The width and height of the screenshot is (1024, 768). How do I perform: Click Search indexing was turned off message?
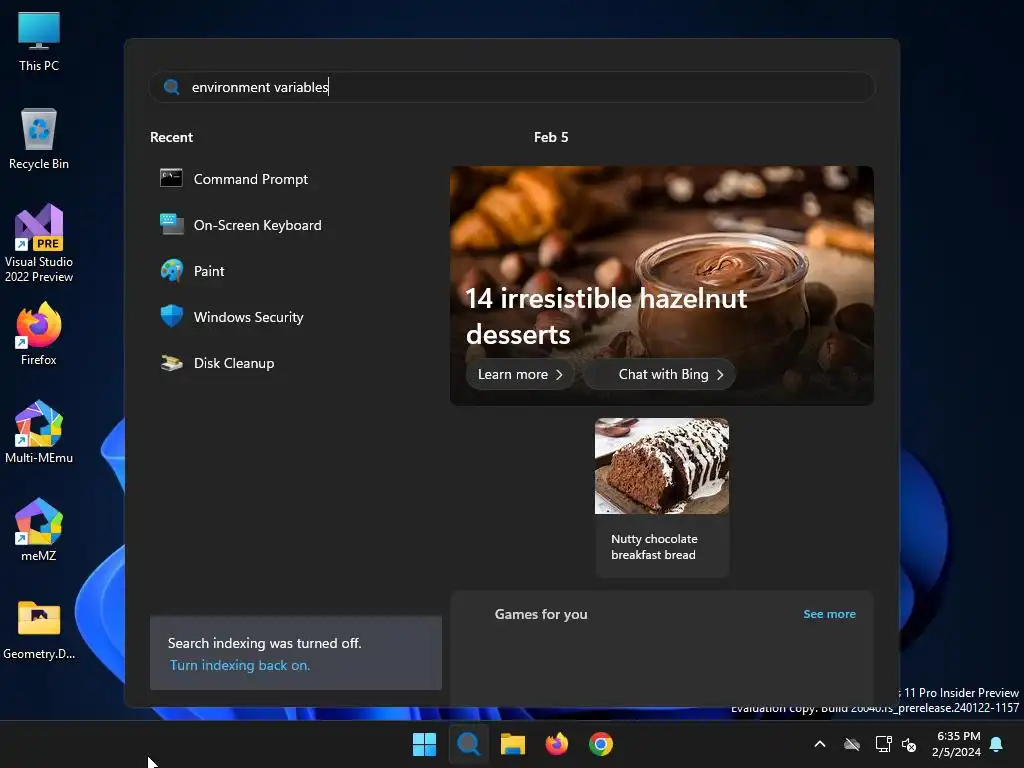[264, 643]
